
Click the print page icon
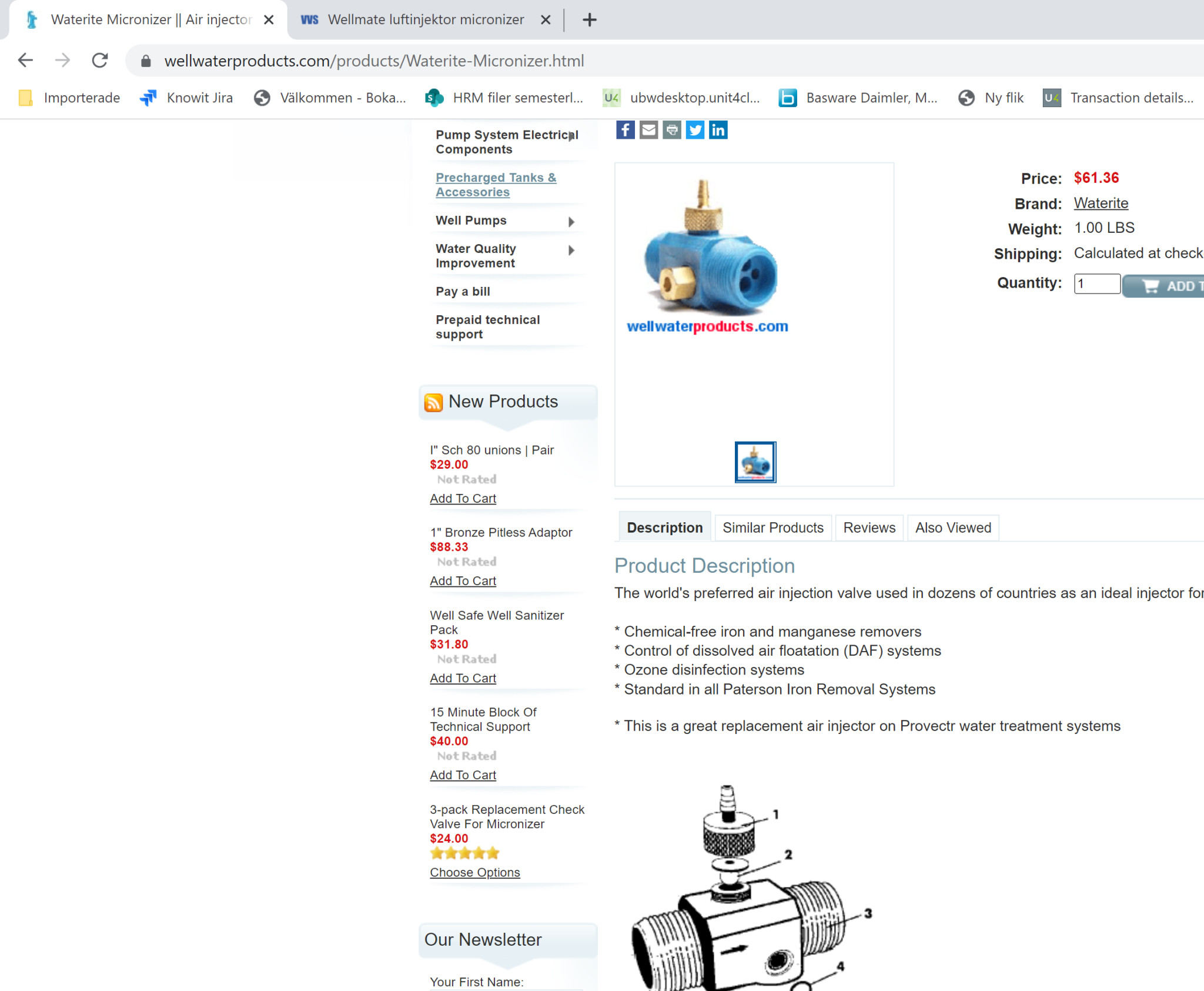672,130
